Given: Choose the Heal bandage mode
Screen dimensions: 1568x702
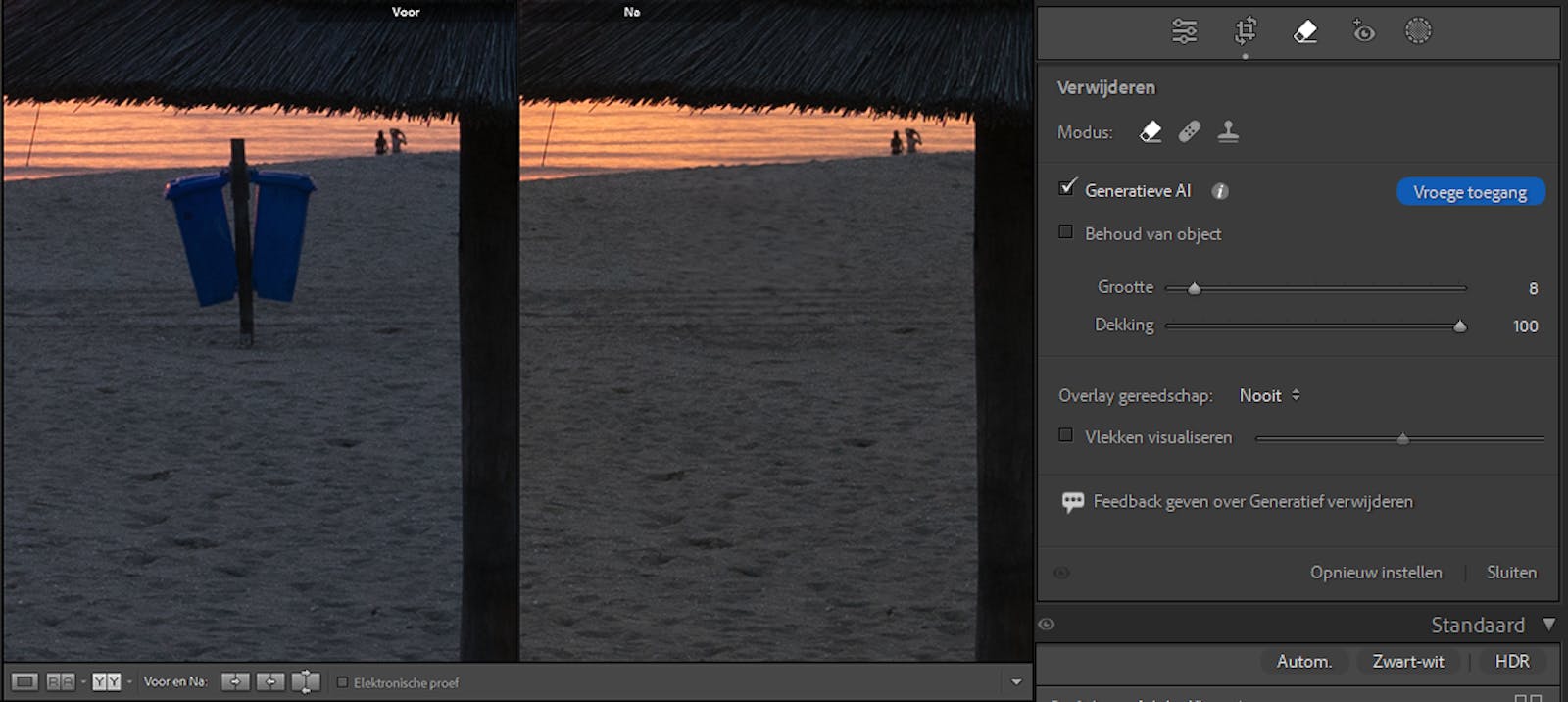Looking at the screenshot, I should pyautogui.click(x=1189, y=131).
